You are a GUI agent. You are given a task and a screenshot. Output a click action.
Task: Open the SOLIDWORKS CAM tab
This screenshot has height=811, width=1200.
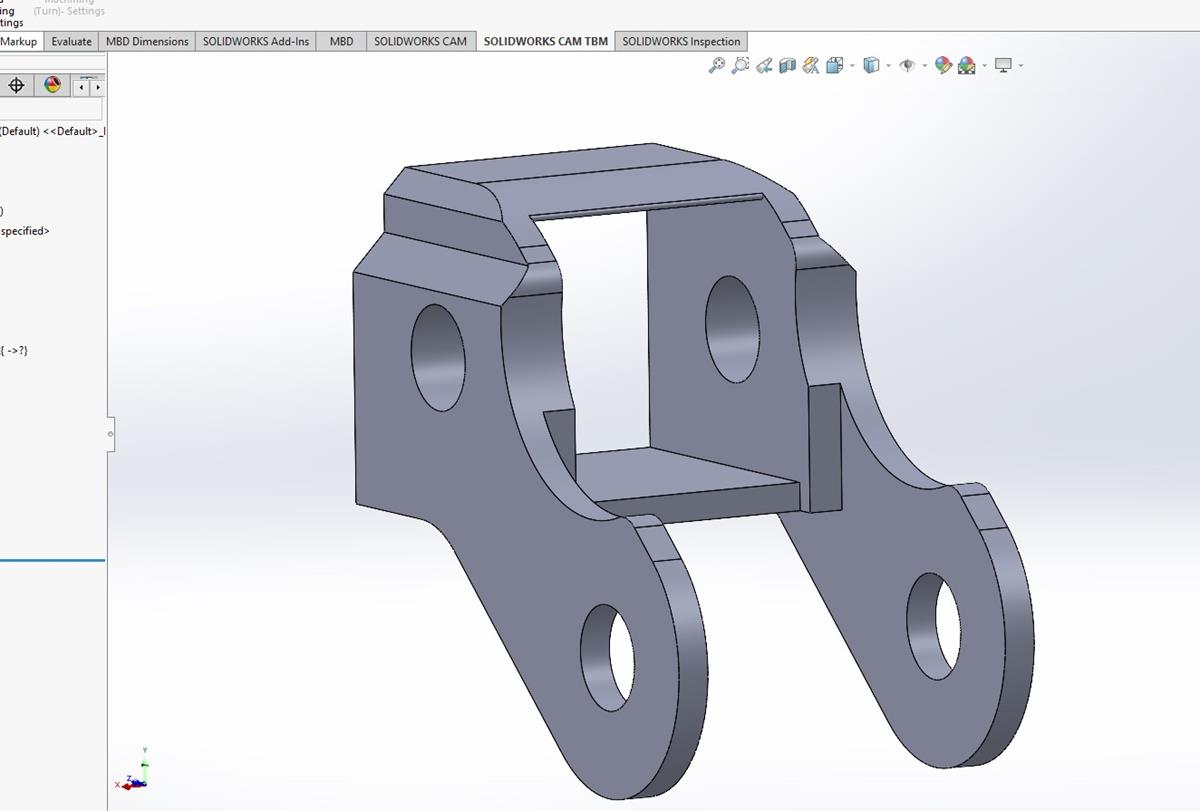(420, 41)
